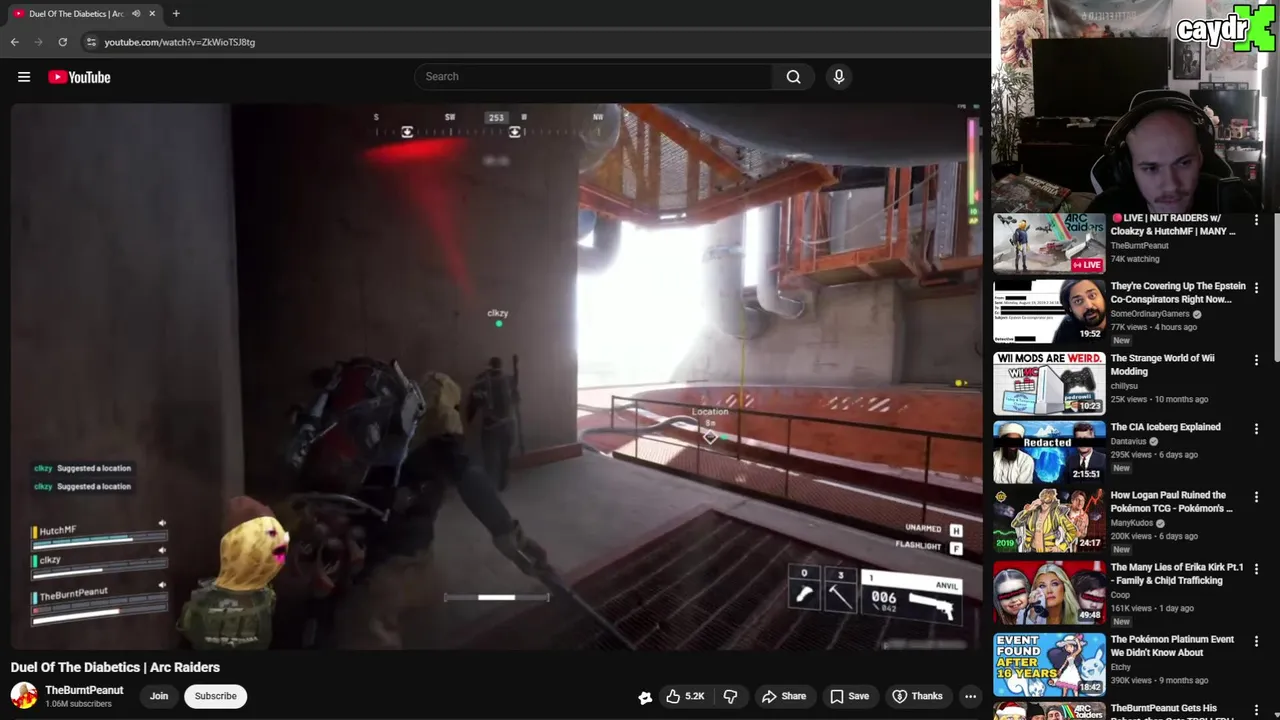Viewport: 1280px width, 720px height.
Task: Open a new browser tab
Action: [x=176, y=13]
